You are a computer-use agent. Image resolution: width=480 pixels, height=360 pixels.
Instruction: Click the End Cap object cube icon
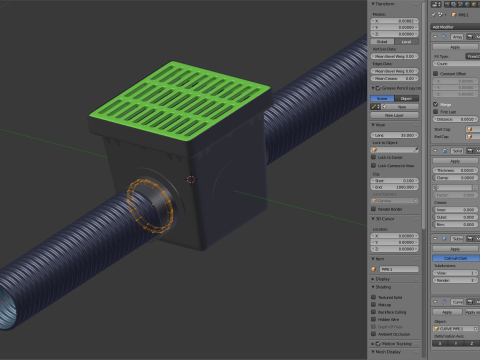(470, 136)
